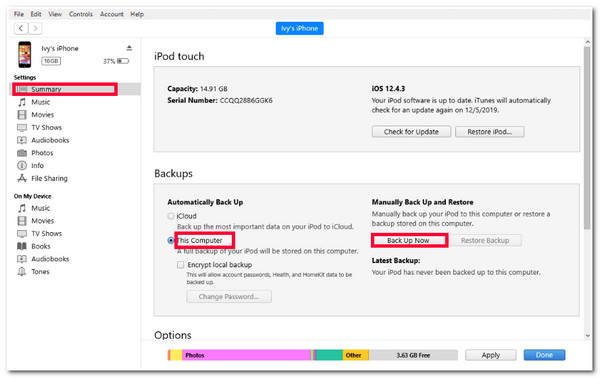Open File Sharing settings
The width and height of the screenshot is (600, 378).
click(x=49, y=178)
